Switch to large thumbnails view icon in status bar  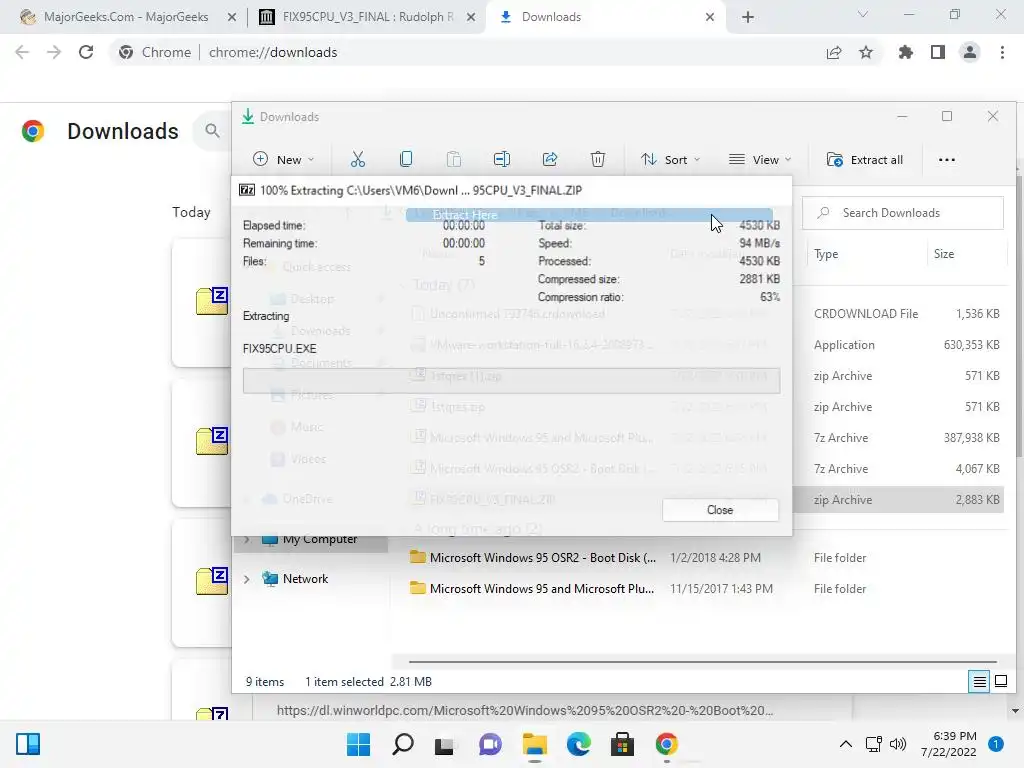click(x=1000, y=682)
